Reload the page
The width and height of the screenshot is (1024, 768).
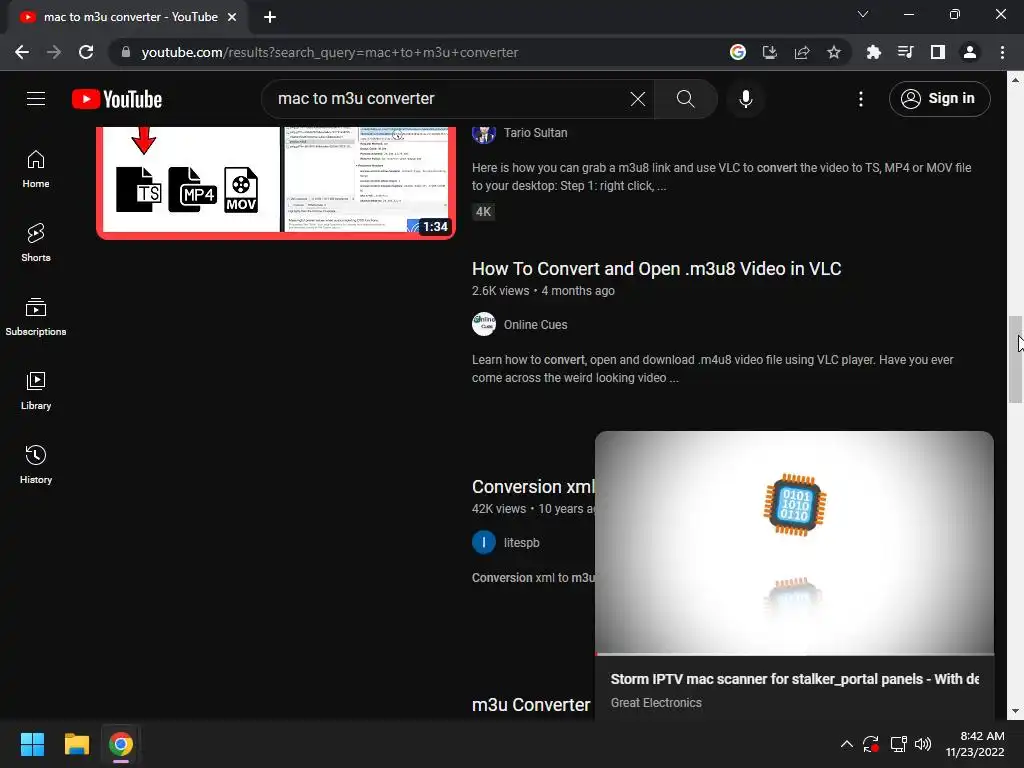[86, 52]
